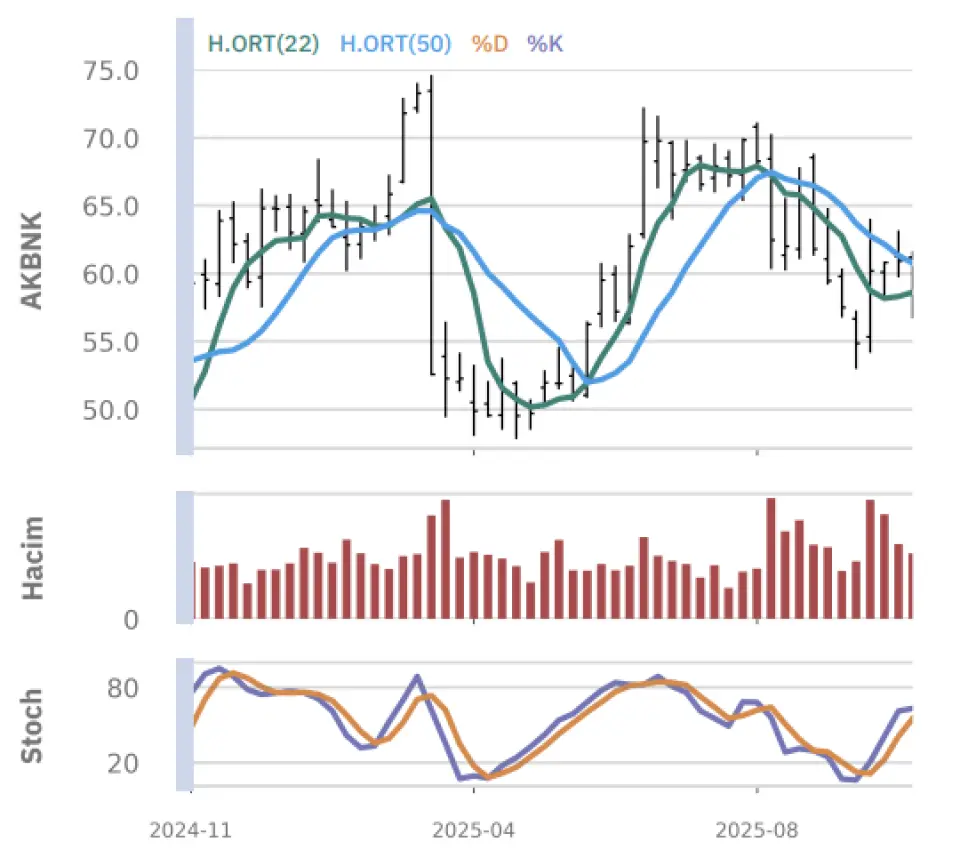Click the blue strip beside the Stoch panel
960x850 pixels.
tap(184, 724)
